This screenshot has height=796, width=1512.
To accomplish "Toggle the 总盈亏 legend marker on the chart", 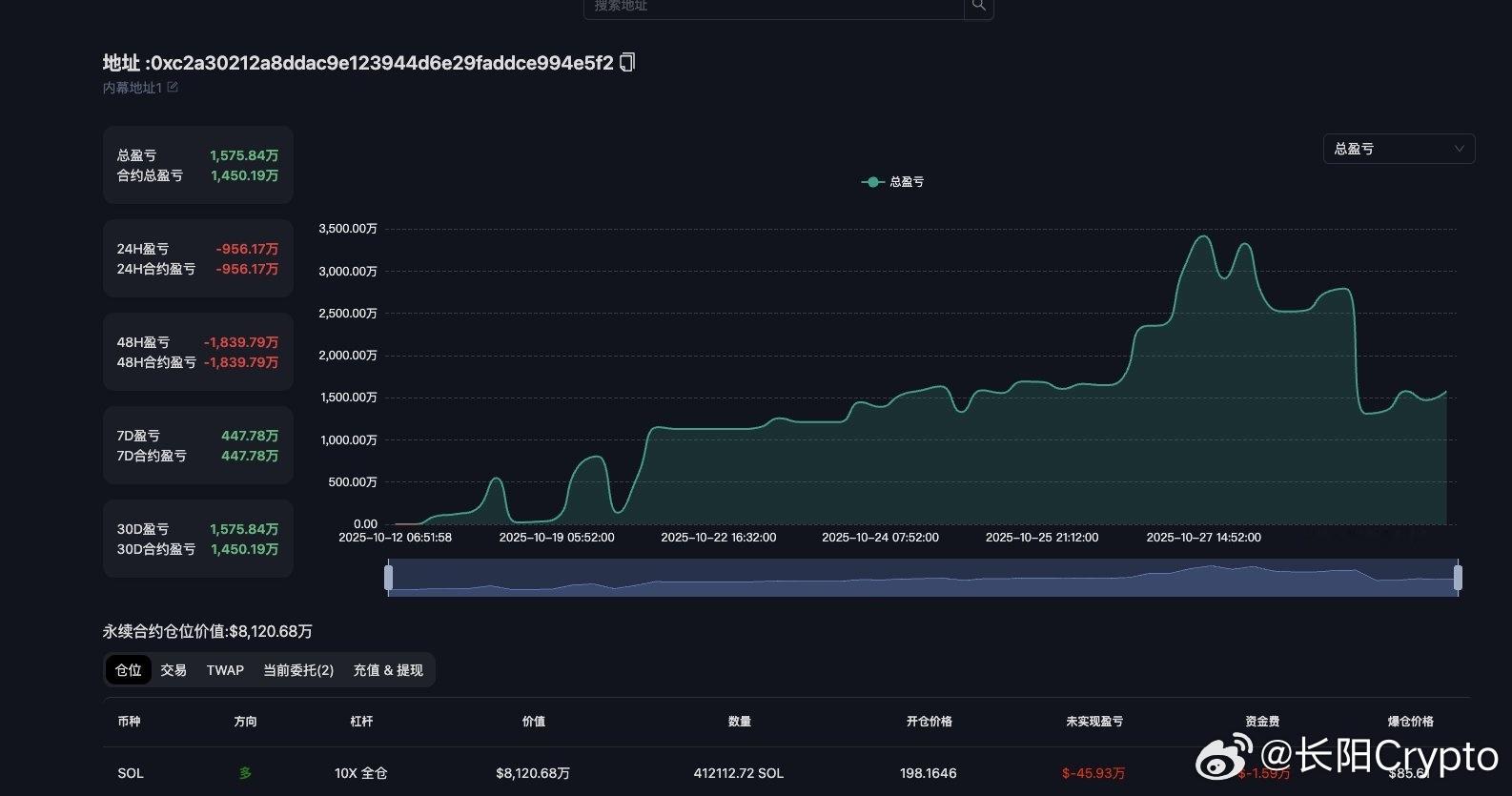I will point(872,181).
